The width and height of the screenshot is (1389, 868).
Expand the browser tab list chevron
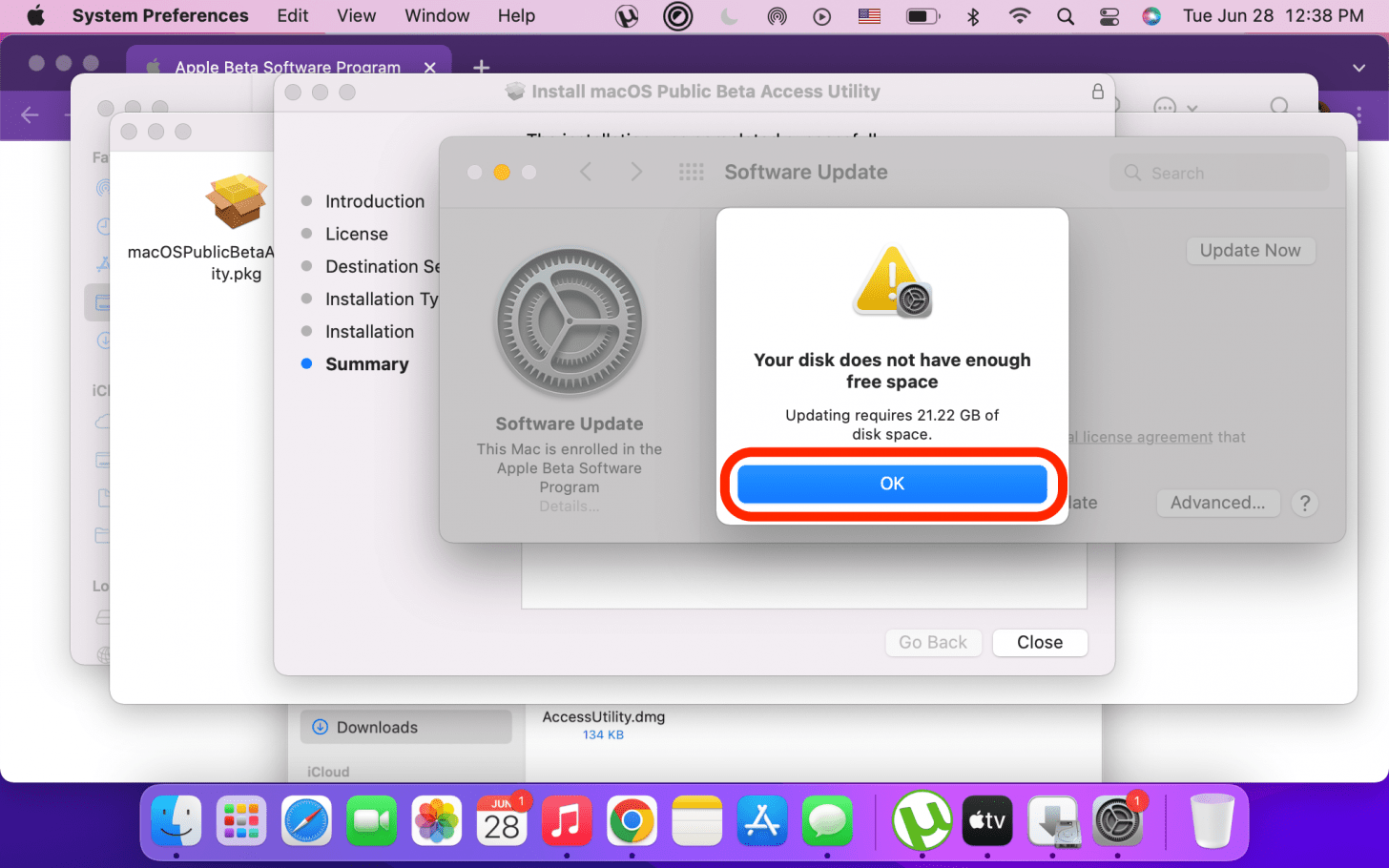tap(1358, 67)
